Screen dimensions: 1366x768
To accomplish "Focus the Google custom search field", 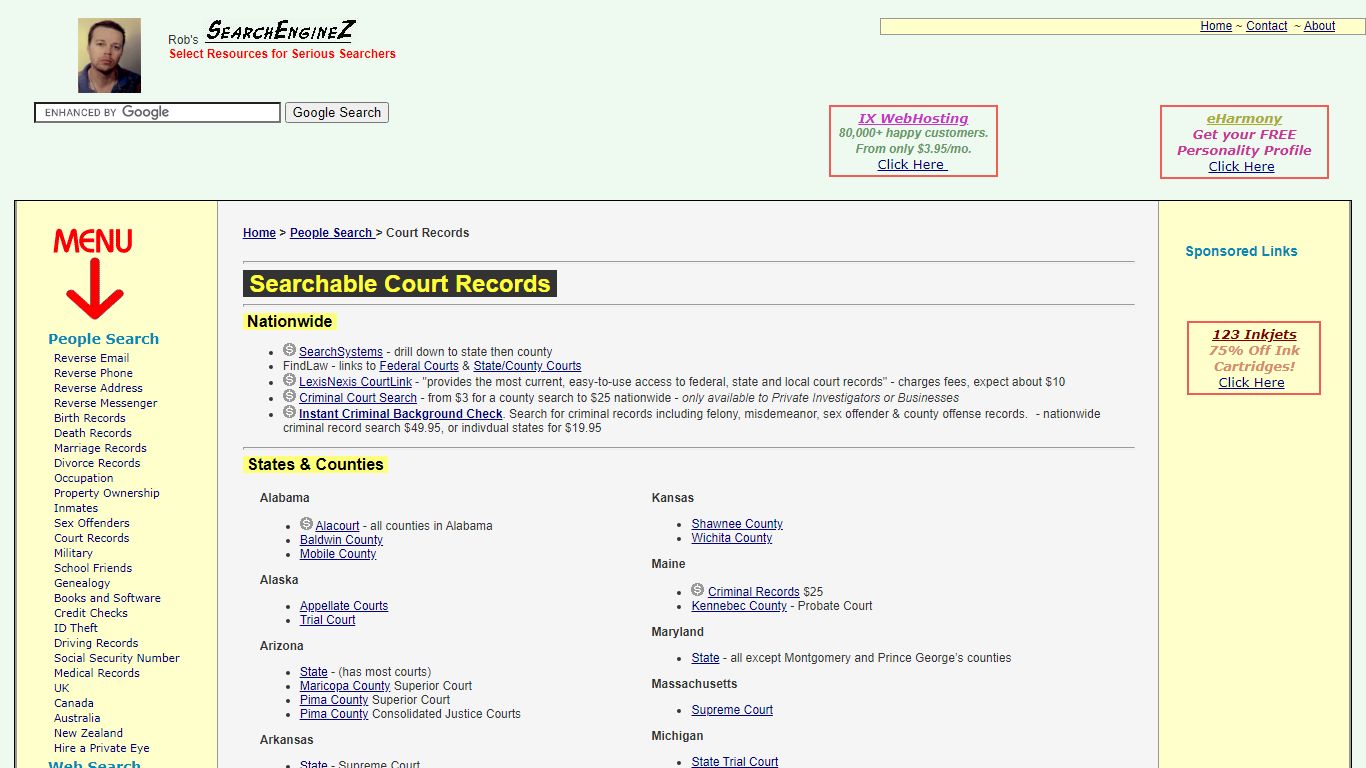I will 157,113.
